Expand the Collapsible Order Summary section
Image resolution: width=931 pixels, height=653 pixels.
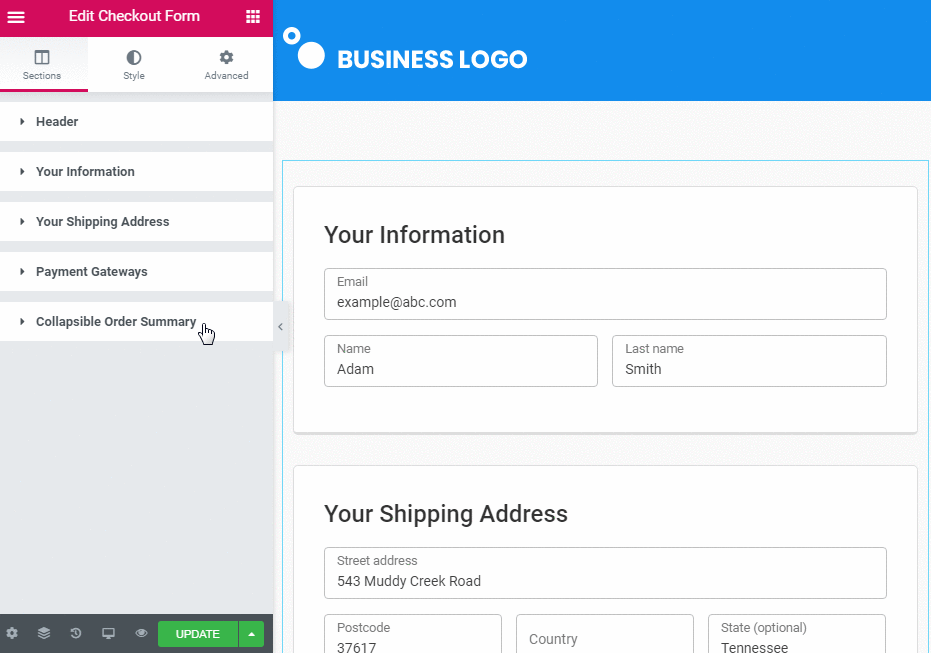pyautogui.click(x=137, y=321)
